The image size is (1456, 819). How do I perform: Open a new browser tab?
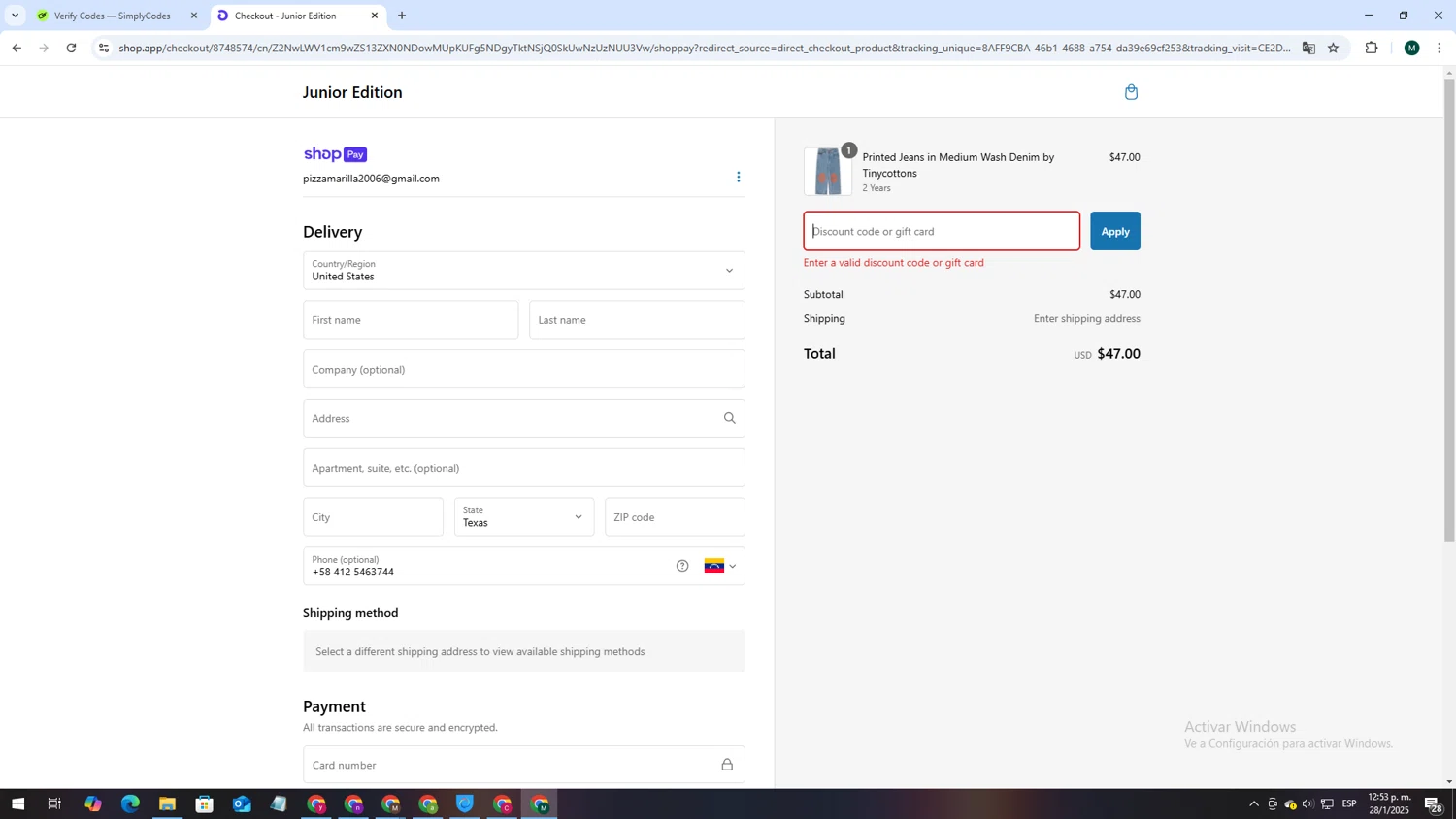click(x=402, y=16)
